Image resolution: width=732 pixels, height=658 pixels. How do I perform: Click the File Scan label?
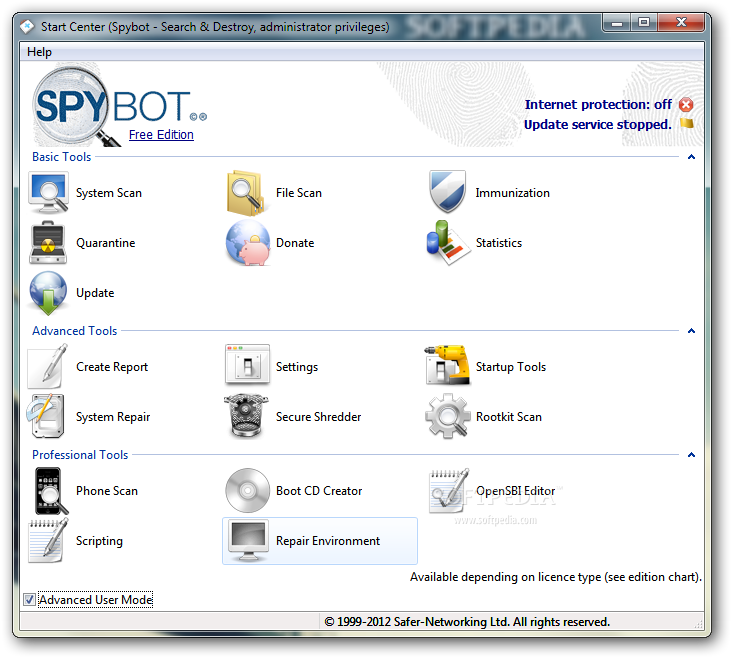click(299, 193)
